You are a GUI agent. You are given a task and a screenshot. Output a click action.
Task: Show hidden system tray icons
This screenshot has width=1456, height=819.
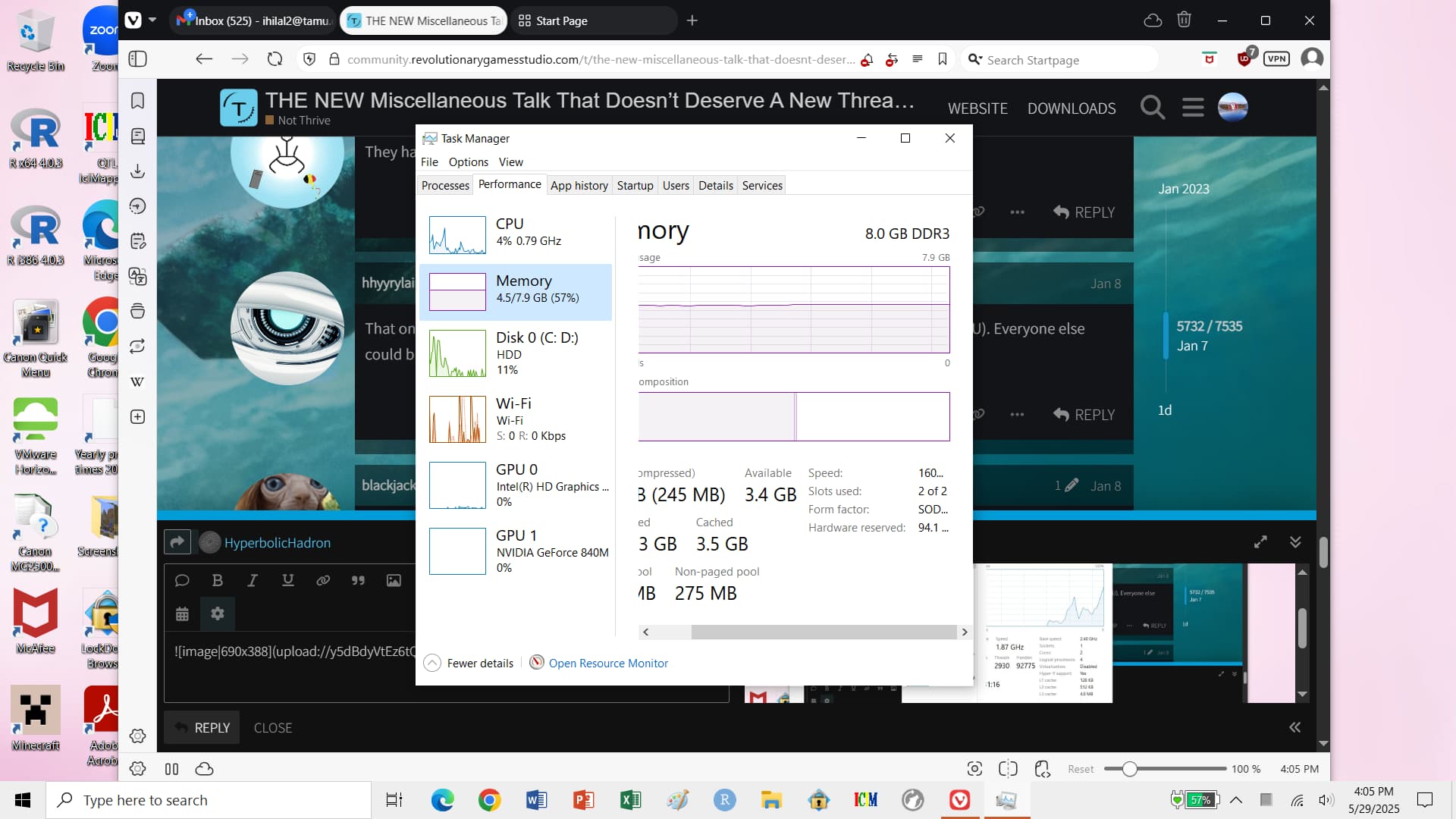(x=1236, y=799)
